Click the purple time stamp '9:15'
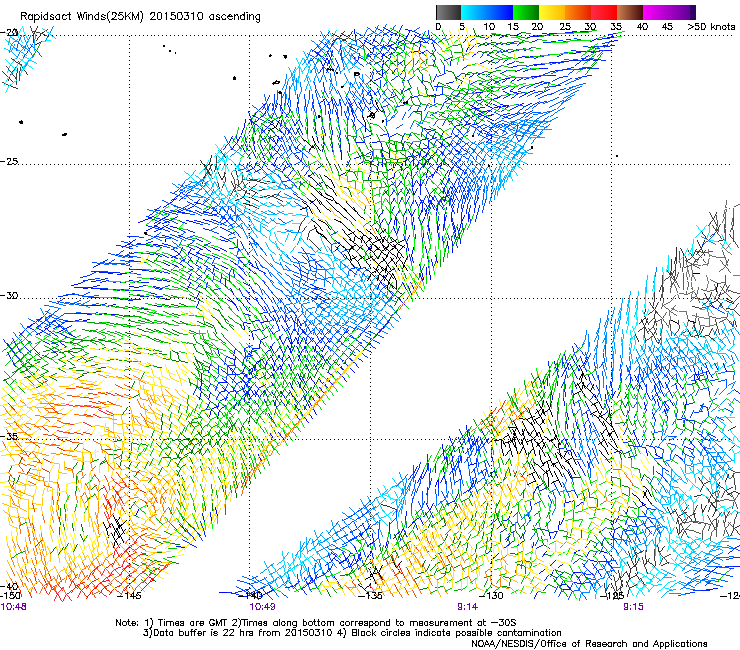Viewport: 740px width, 650px height. tap(633, 607)
